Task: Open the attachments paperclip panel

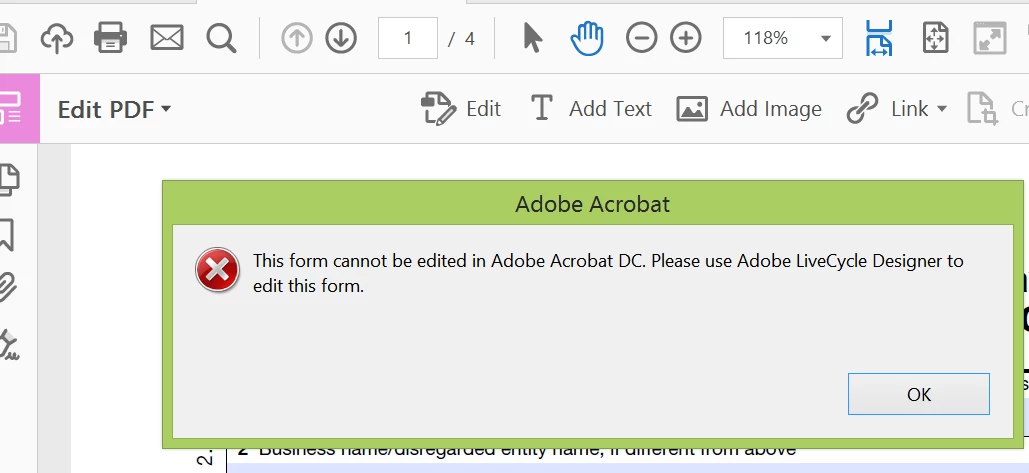Action: [8, 288]
